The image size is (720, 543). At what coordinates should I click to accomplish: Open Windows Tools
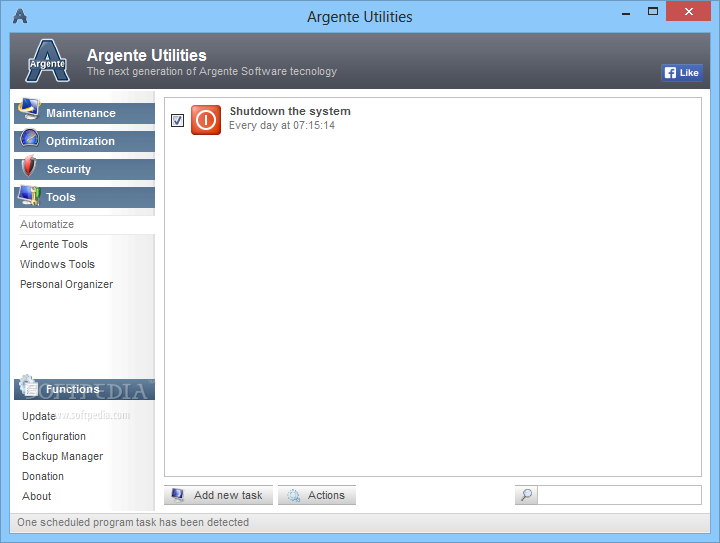coord(57,264)
